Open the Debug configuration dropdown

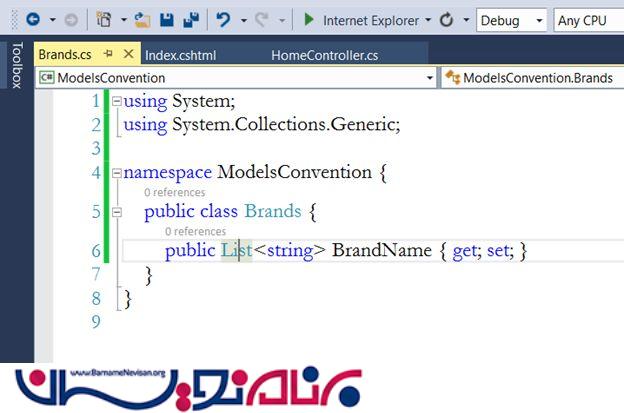click(511, 19)
